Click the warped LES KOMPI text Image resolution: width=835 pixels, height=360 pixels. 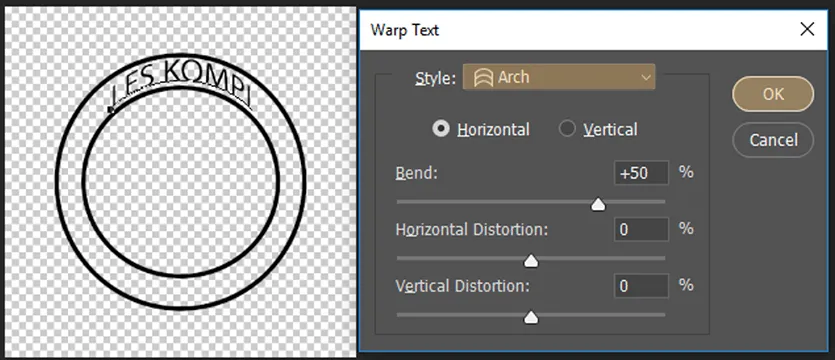(181, 85)
